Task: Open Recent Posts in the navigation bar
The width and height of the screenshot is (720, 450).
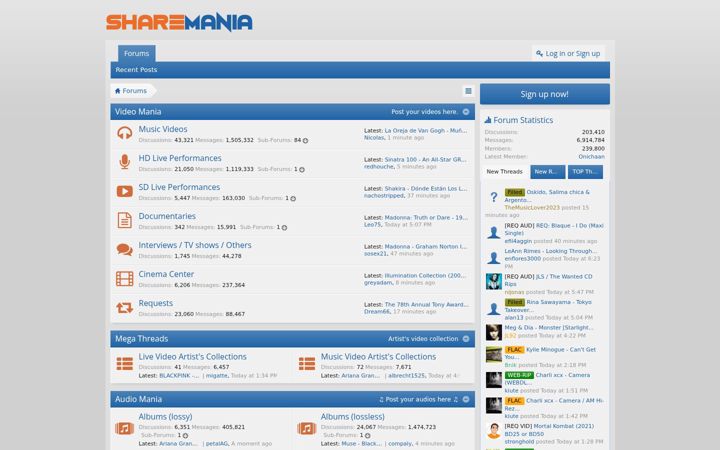Action: 136,70
